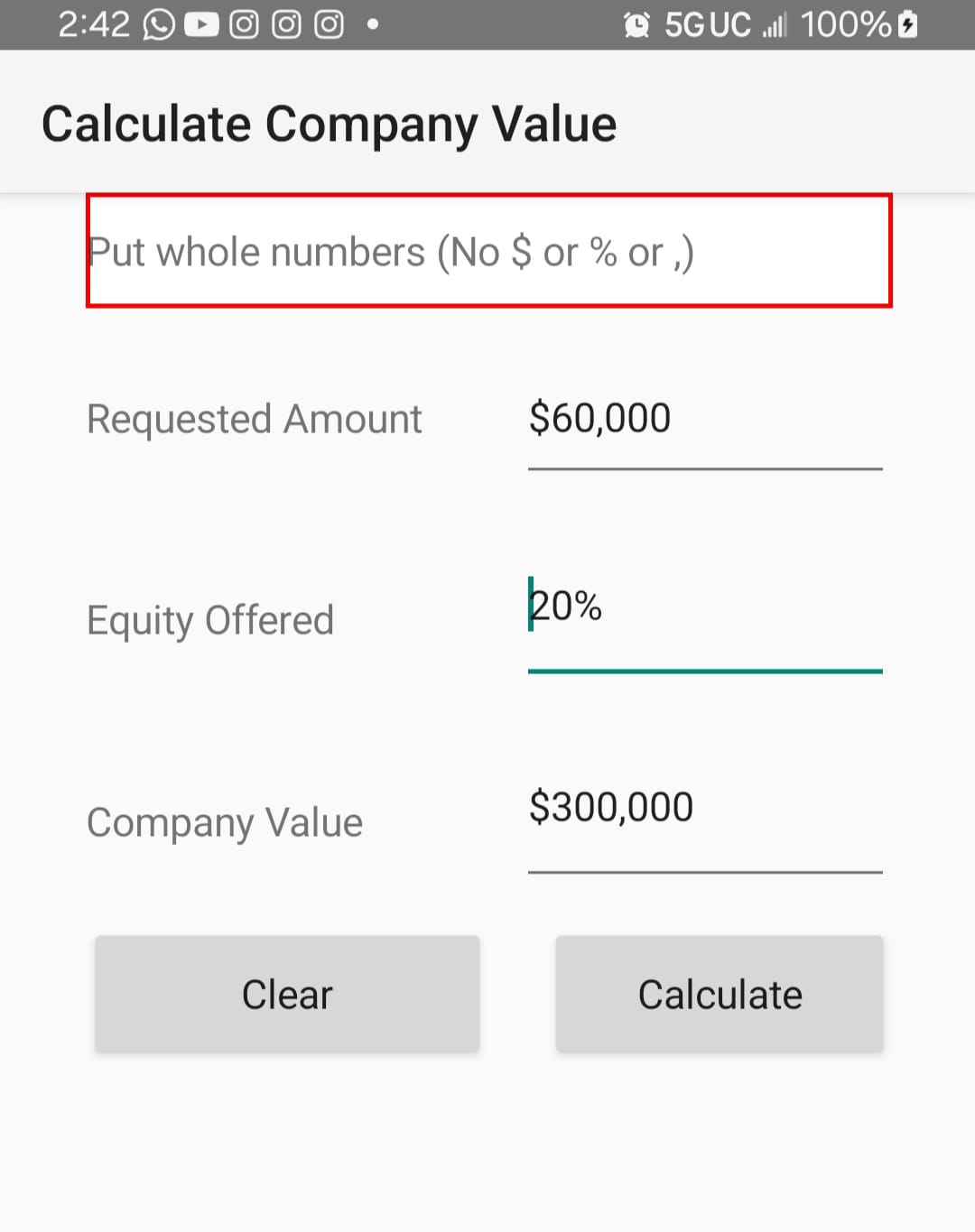The width and height of the screenshot is (975, 1232).
Task: Tap the Requested Amount label
Action: (254, 420)
